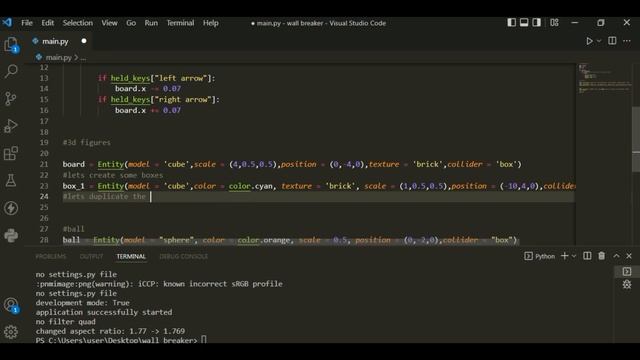Create a new terminal with plus icon
The height and width of the screenshot is (360, 640).
point(564,256)
